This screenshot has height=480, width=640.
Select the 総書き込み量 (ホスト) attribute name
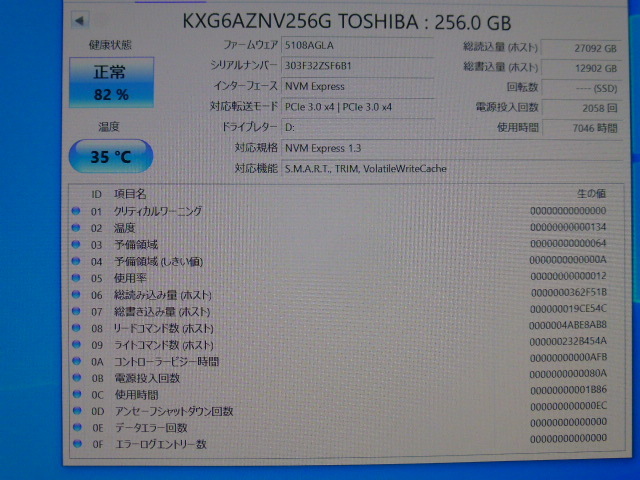click(x=162, y=312)
